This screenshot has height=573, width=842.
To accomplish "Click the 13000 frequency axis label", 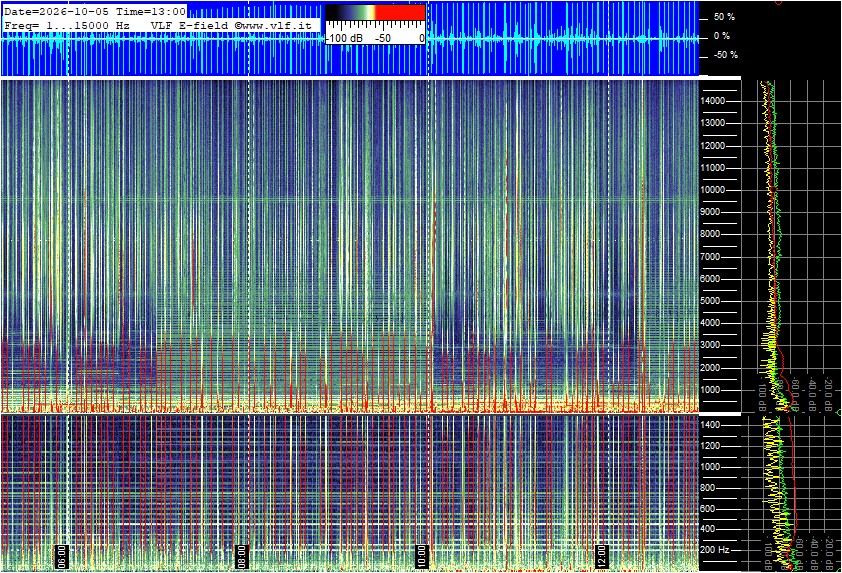I will [713, 123].
